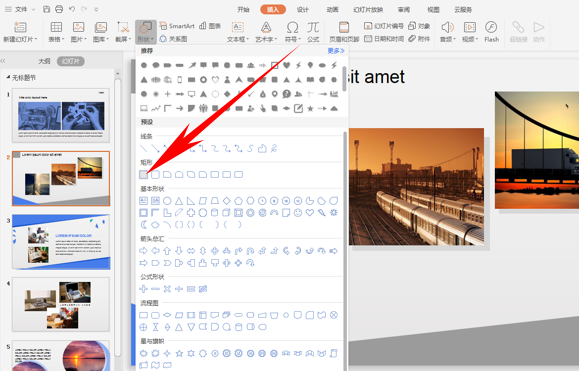Viewport: 579px width, 371px height.
Task: Select the filled heart in recommended shapes
Action: click(x=287, y=65)
